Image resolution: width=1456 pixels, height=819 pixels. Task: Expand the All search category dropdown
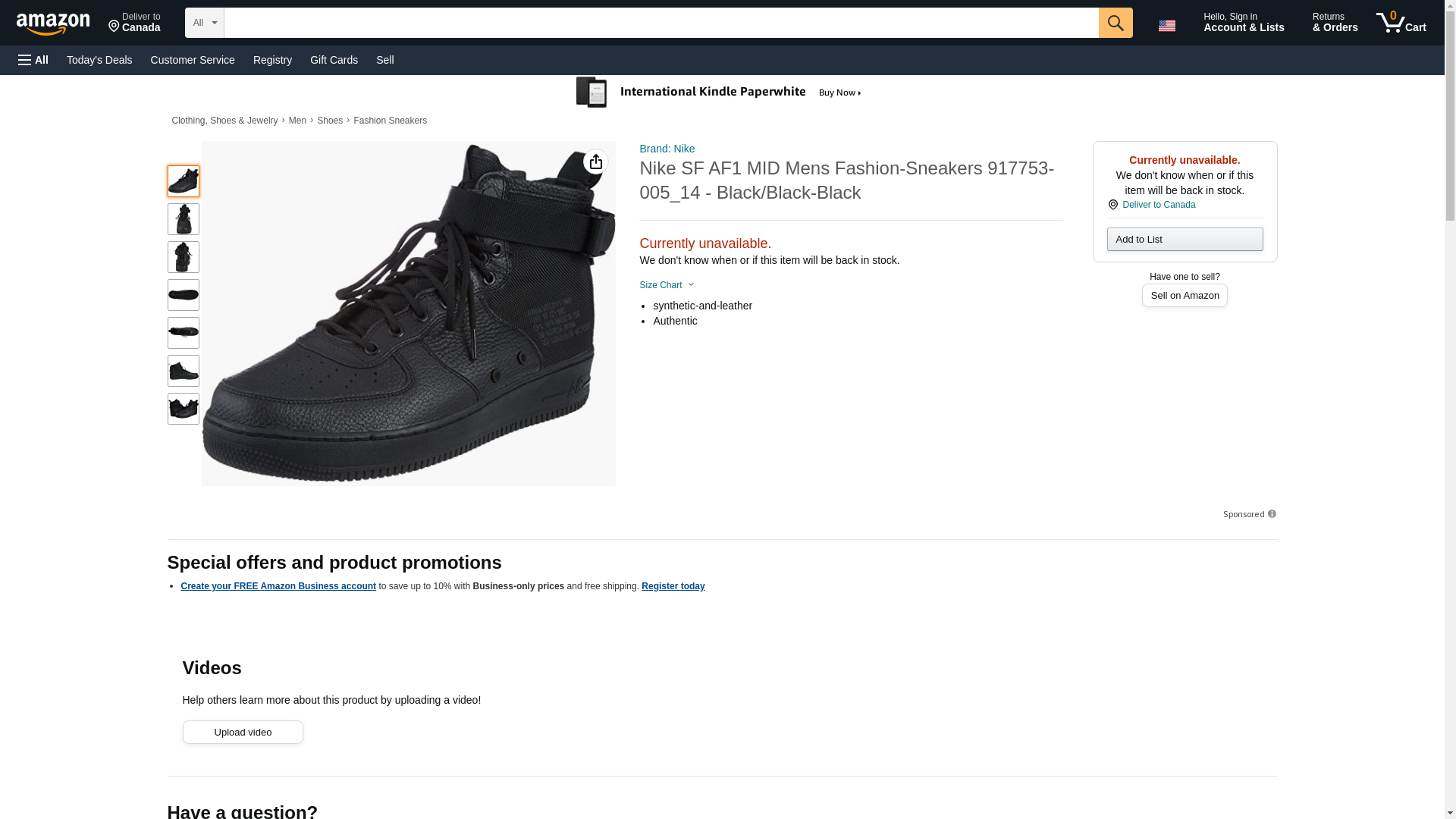click(204, 23)
